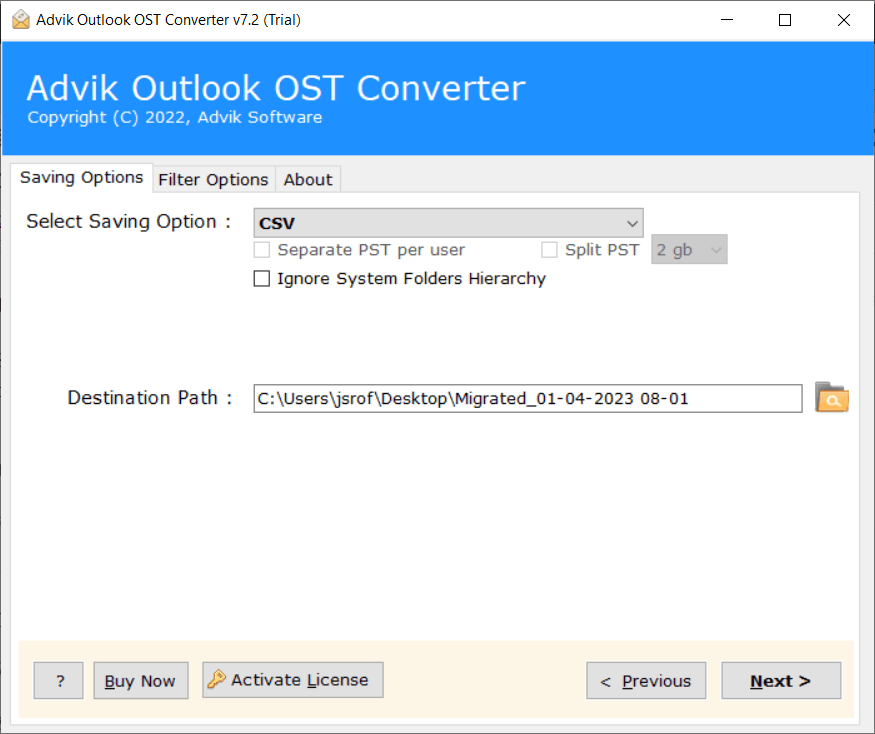The image size is (875, 734).
Task: Open Activate License dialog
Action: pos(293,680)
